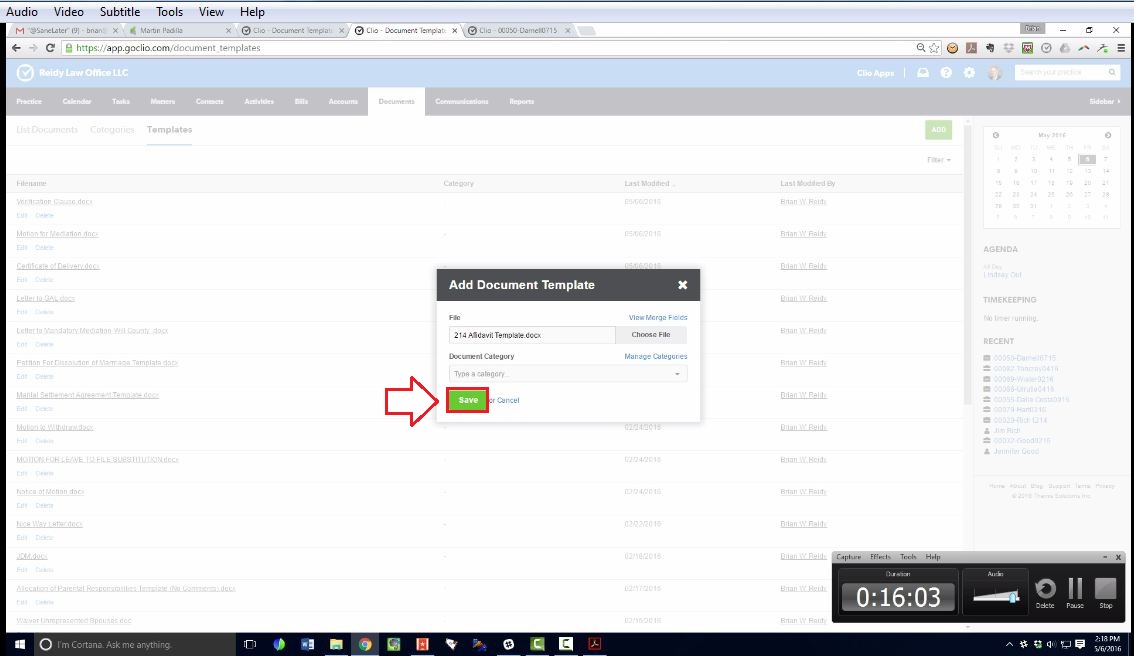The width and height of the screenshot is (1134, 656).
Task: Open Chrome from the taskbar
Action: tap(365, 644)
